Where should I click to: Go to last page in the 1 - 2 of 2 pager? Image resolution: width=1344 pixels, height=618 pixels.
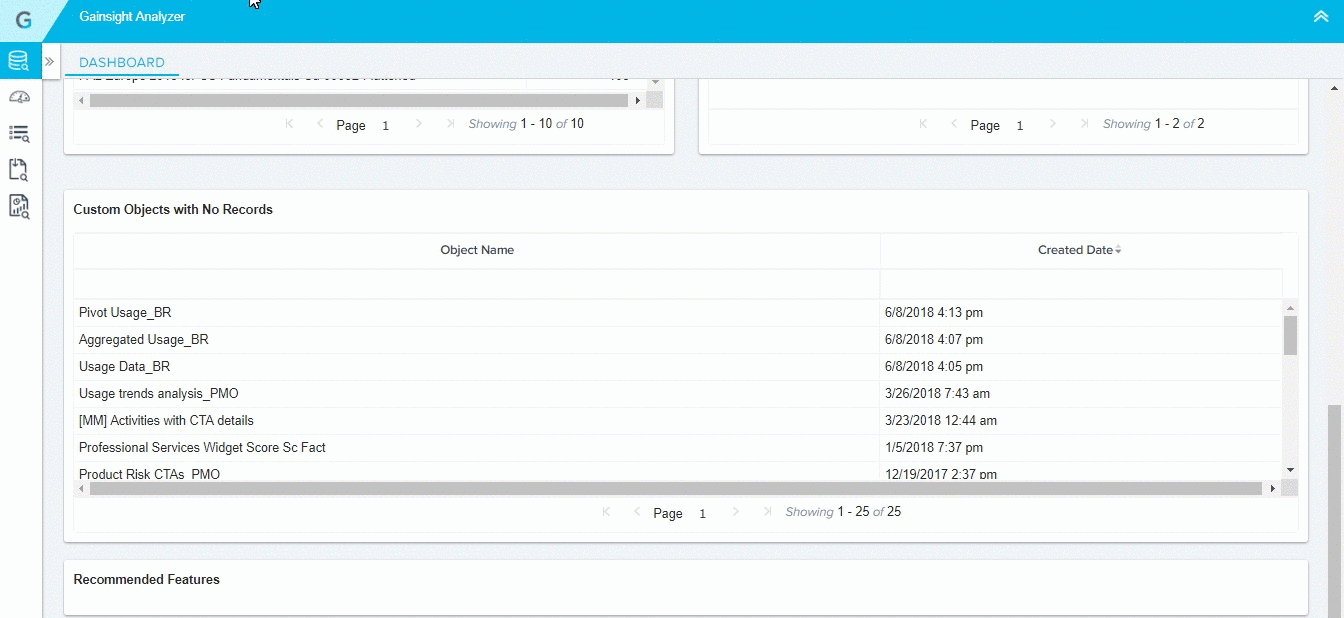tap(1084, 124)
